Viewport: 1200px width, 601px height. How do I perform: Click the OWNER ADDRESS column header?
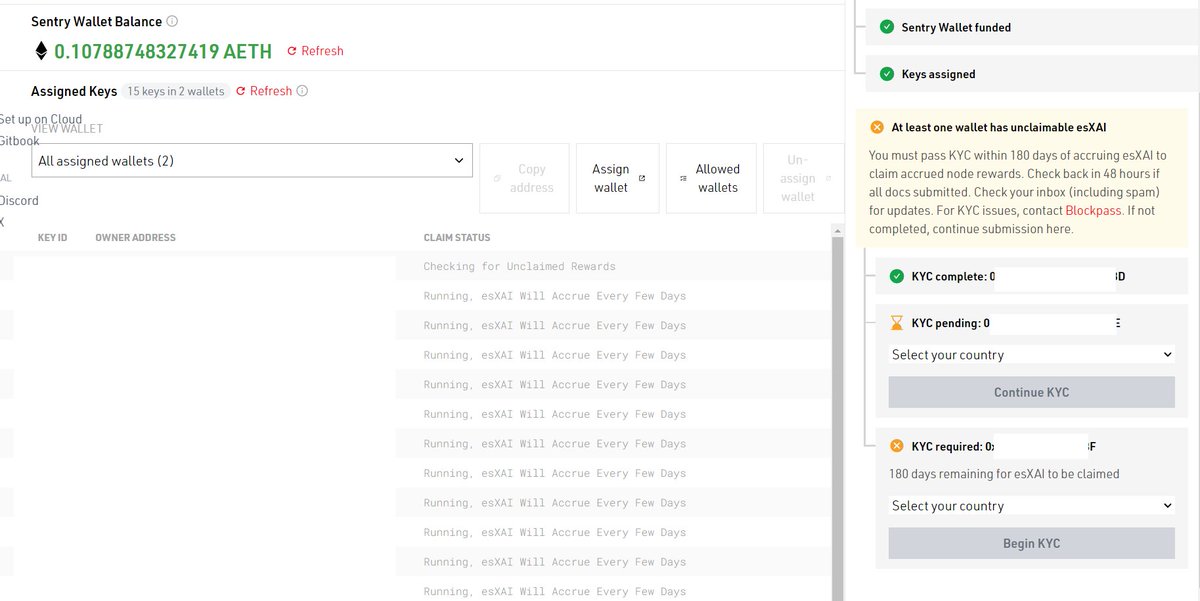tap(135, 238)
